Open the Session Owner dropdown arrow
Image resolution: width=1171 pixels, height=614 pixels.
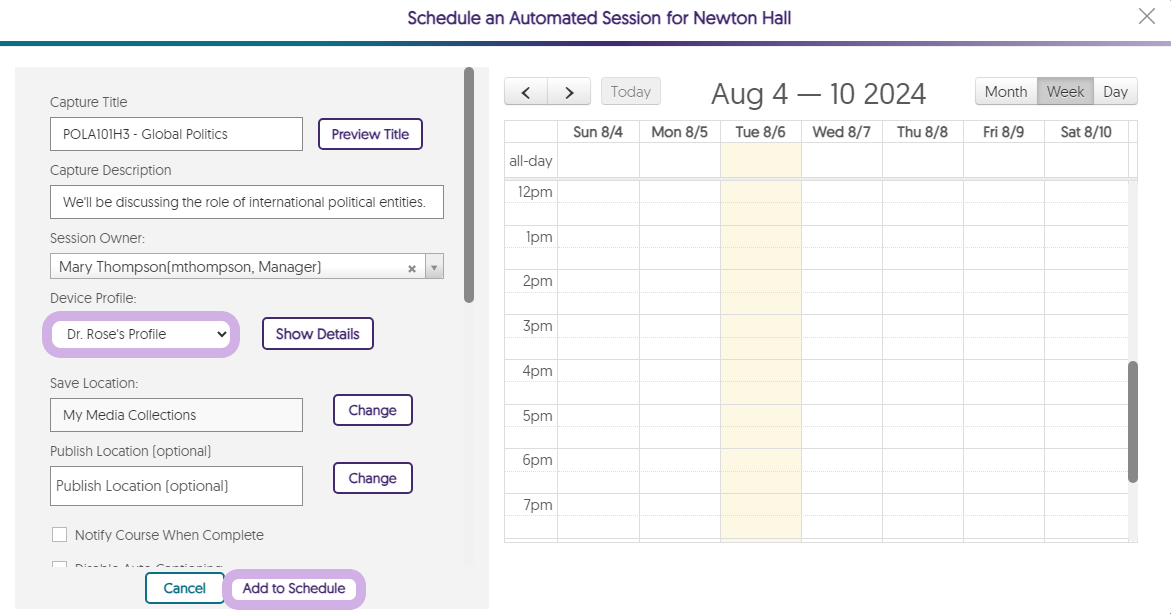pos(434,267)
